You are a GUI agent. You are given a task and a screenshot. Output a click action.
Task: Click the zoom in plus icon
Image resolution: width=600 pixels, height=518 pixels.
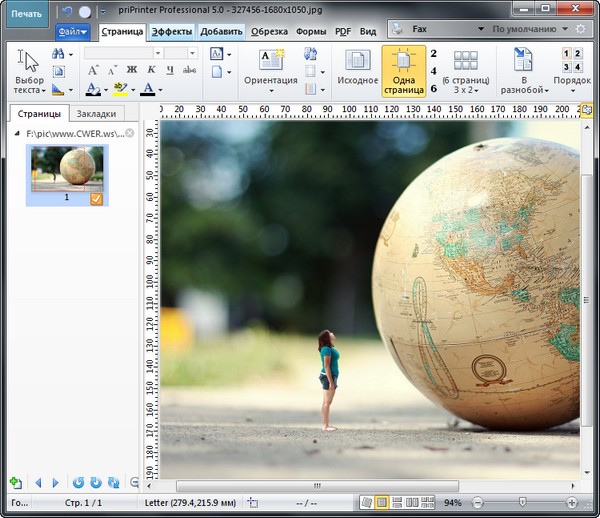tap(572, 502)
